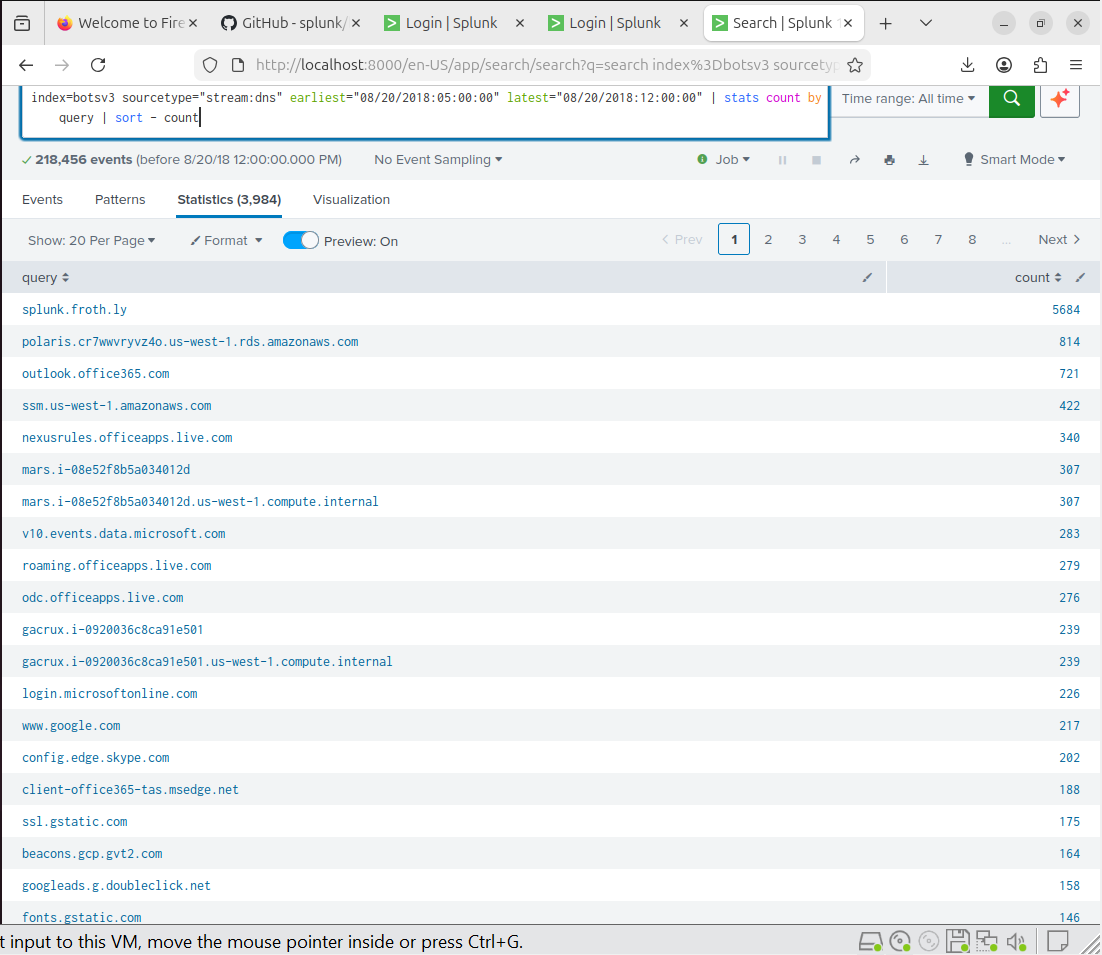
Task: Click the beacons.gcp.gvt2.com query
Action: point(92,854)
